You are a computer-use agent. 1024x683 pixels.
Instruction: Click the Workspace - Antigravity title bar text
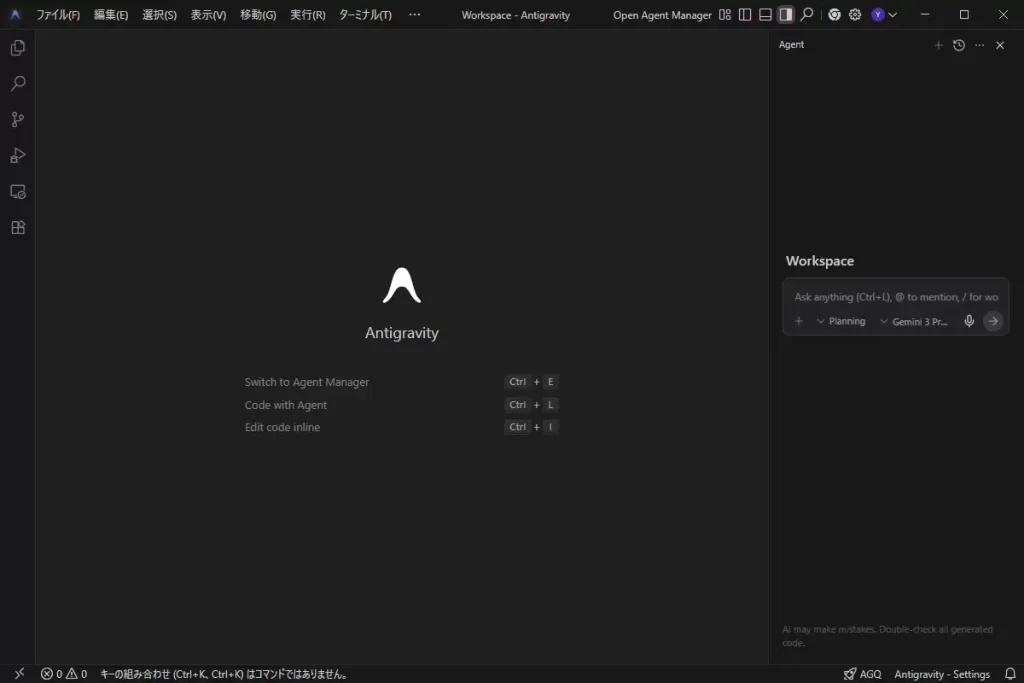pos(516,15)
